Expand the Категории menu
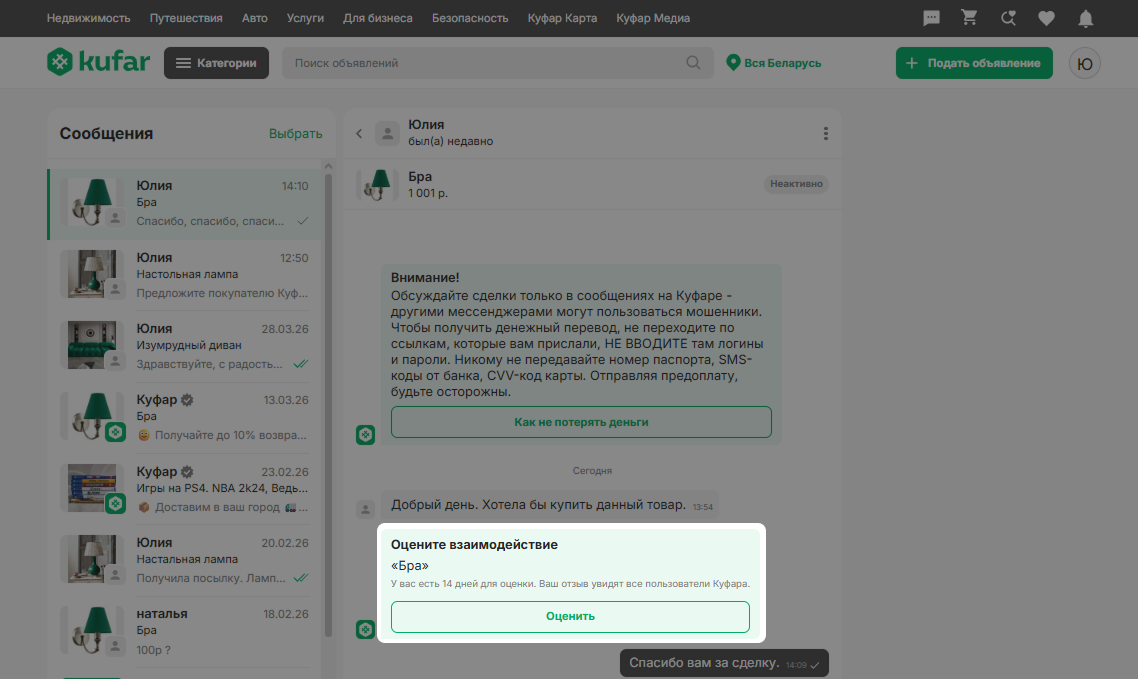Viewport: 1138px width, 679px height. [216, 63]
